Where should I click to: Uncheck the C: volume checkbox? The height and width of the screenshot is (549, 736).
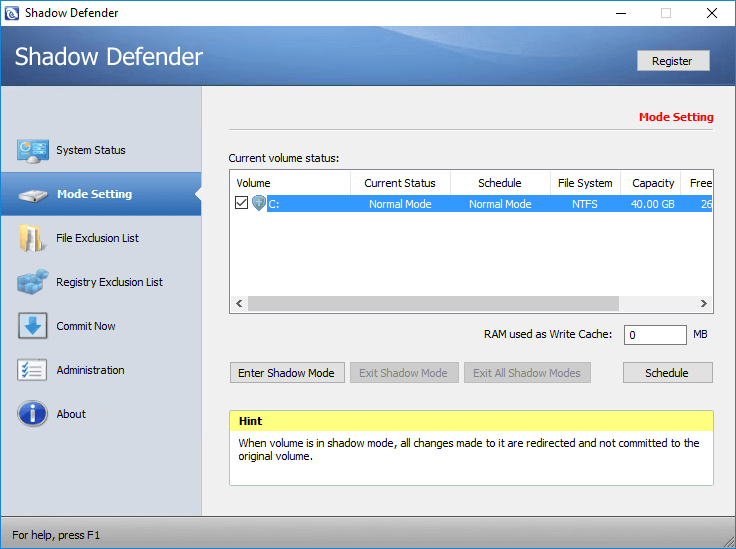[x=241, y=203]
